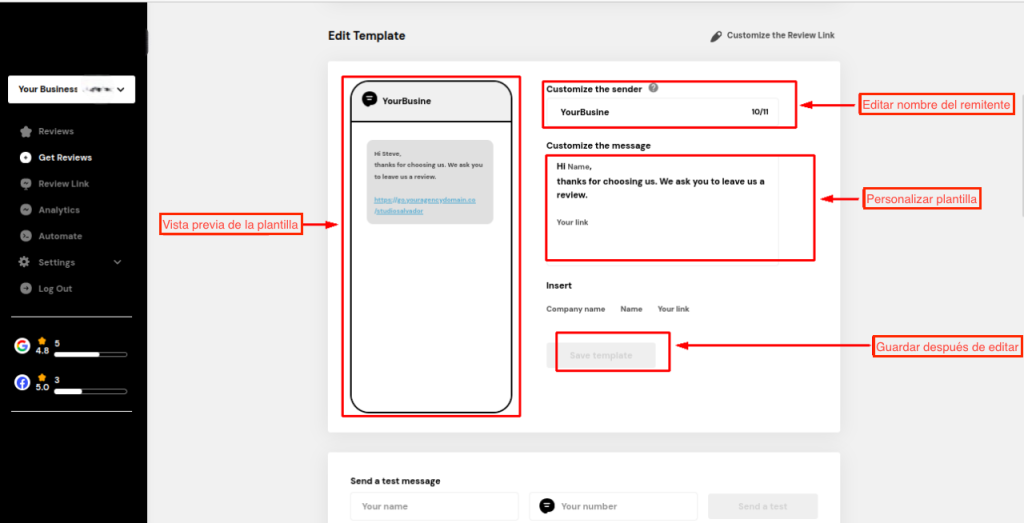This screenshot has height=523, width=1024.
Task: Click the Review Link chat icon
Action: pos(26,184)
